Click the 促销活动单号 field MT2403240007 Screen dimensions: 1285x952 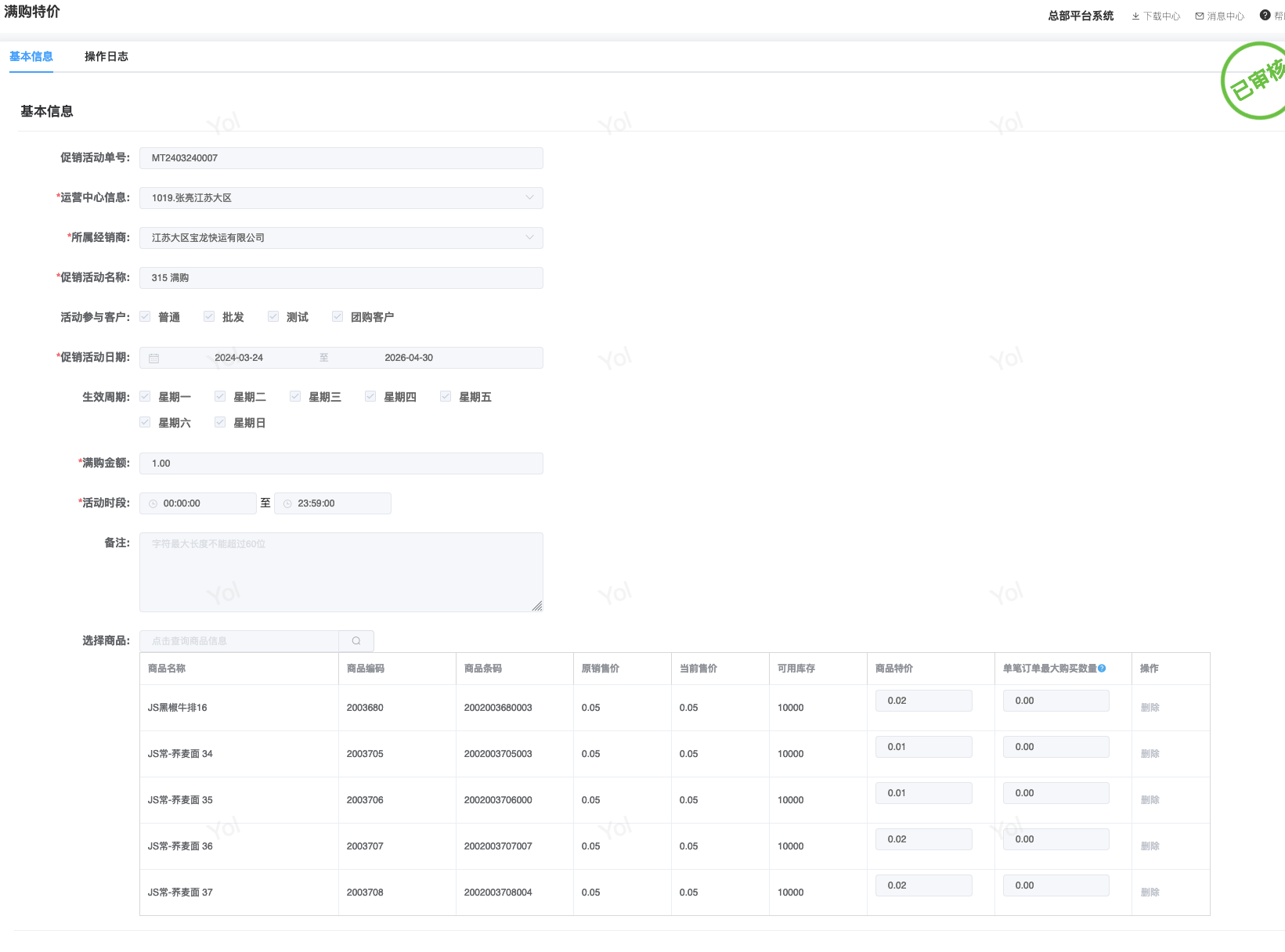(341, 158)
